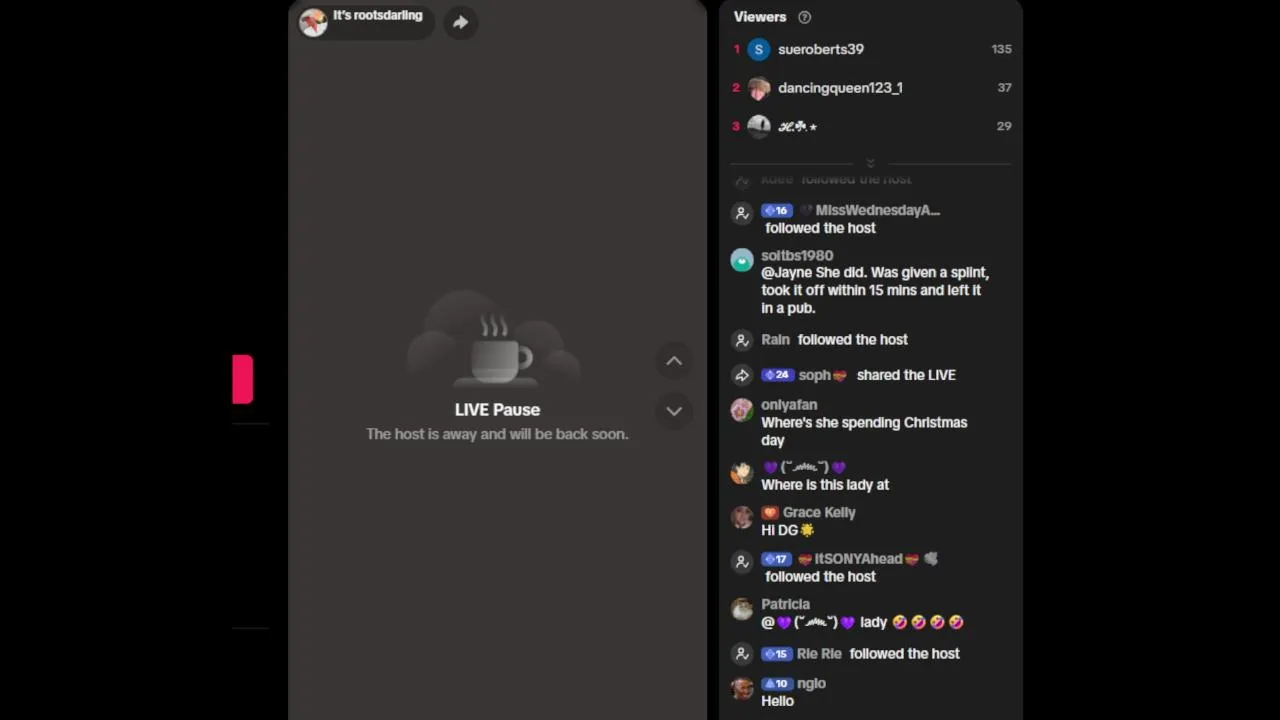This screenshot has width=1280, height=720.
Task: Click soltbs1980 commenter avatar
Action: click(742, 261)
